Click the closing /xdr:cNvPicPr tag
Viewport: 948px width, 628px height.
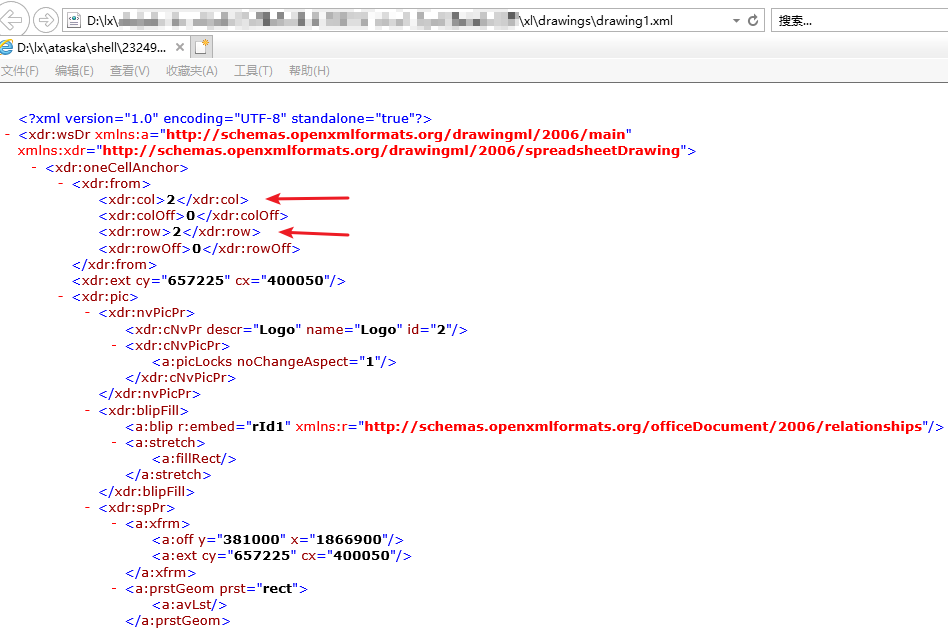[180, 378]
